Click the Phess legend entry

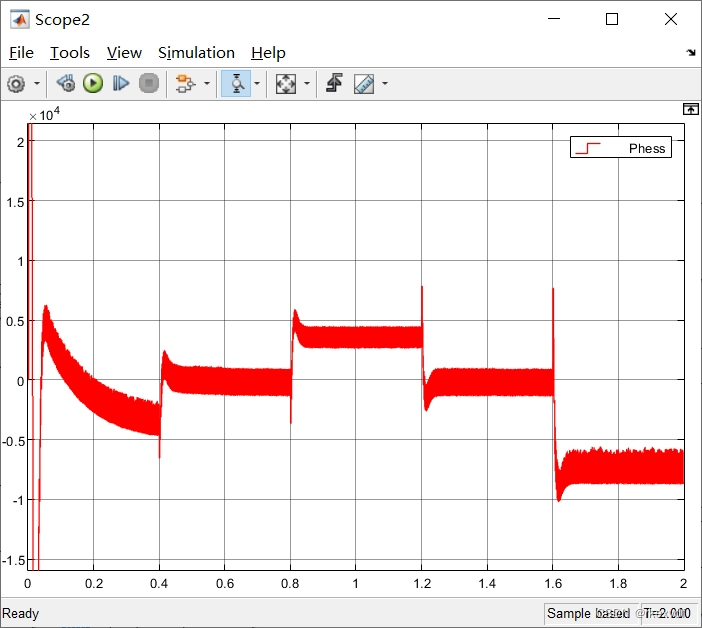tap(621, 148)
